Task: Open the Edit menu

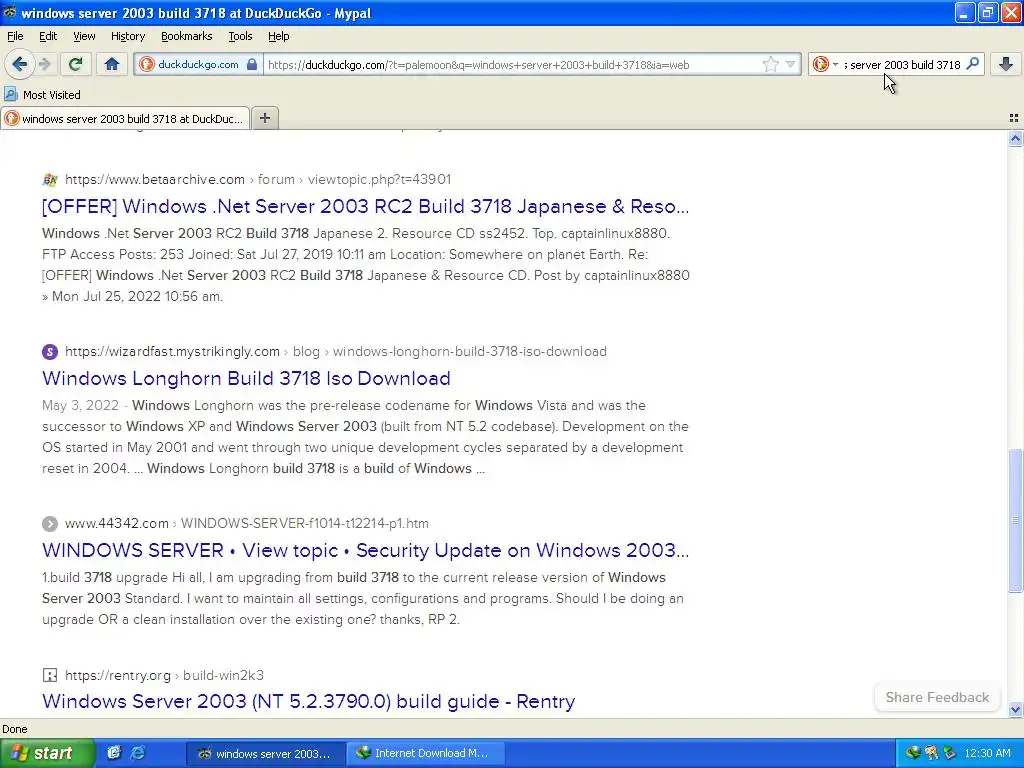Action: [48, 36]
